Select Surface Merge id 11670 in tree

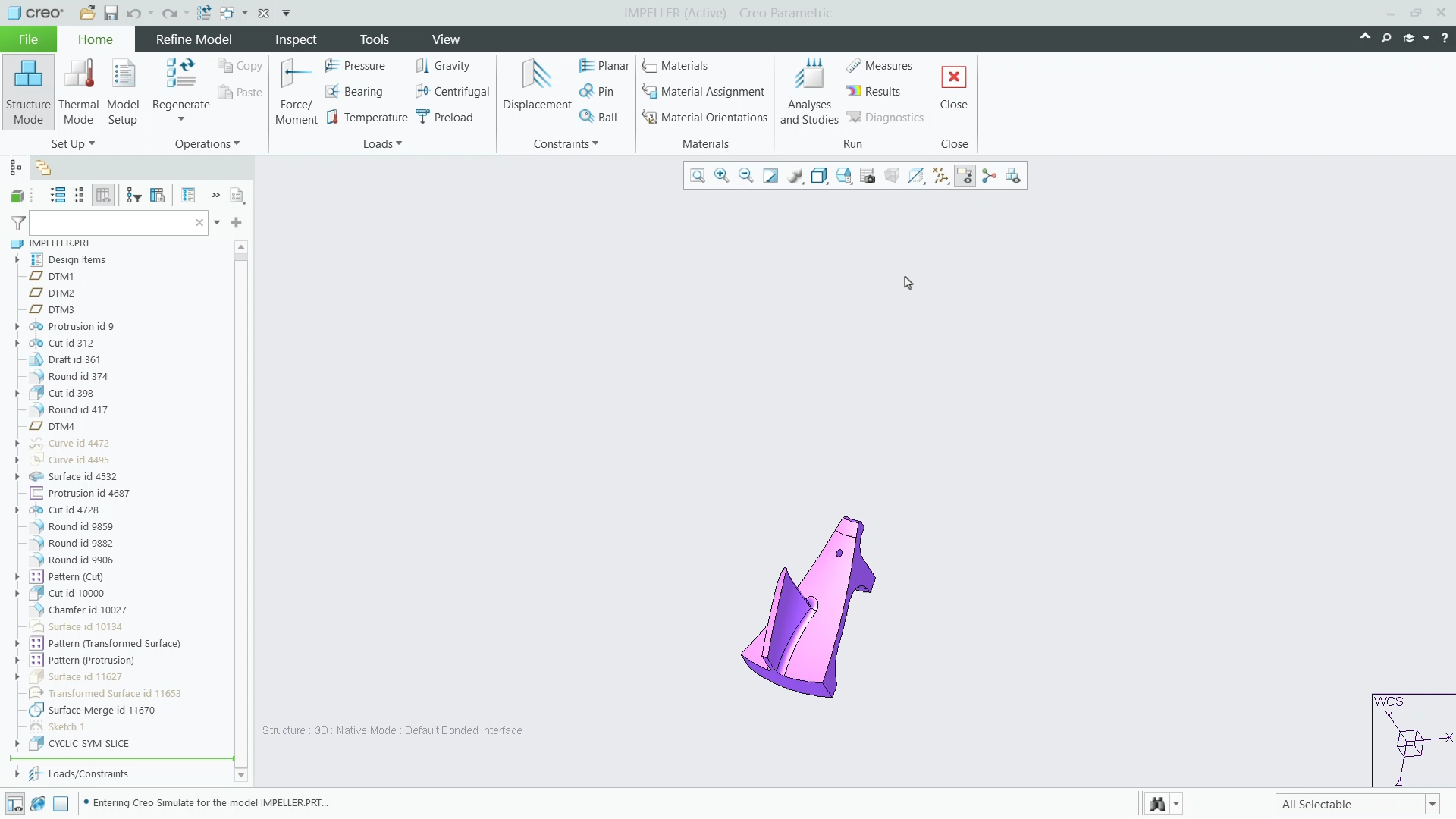tap(102, 711)
